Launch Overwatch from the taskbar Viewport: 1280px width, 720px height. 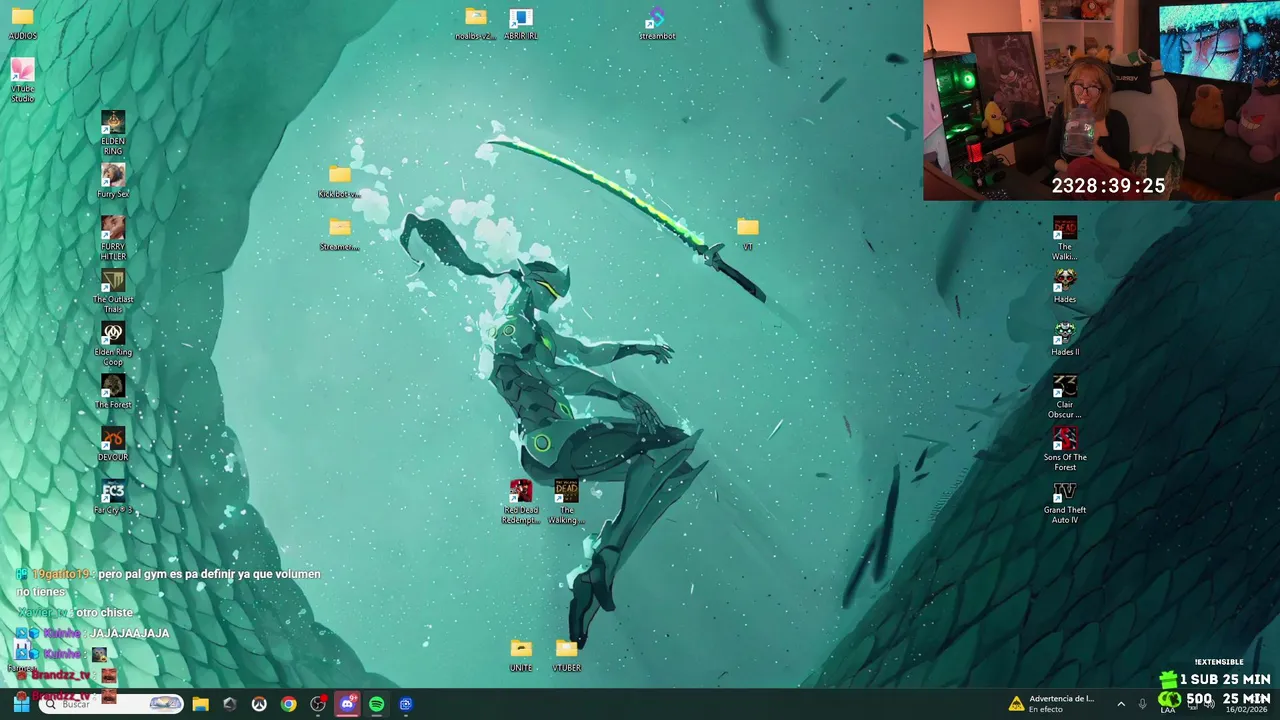point(259,704)
